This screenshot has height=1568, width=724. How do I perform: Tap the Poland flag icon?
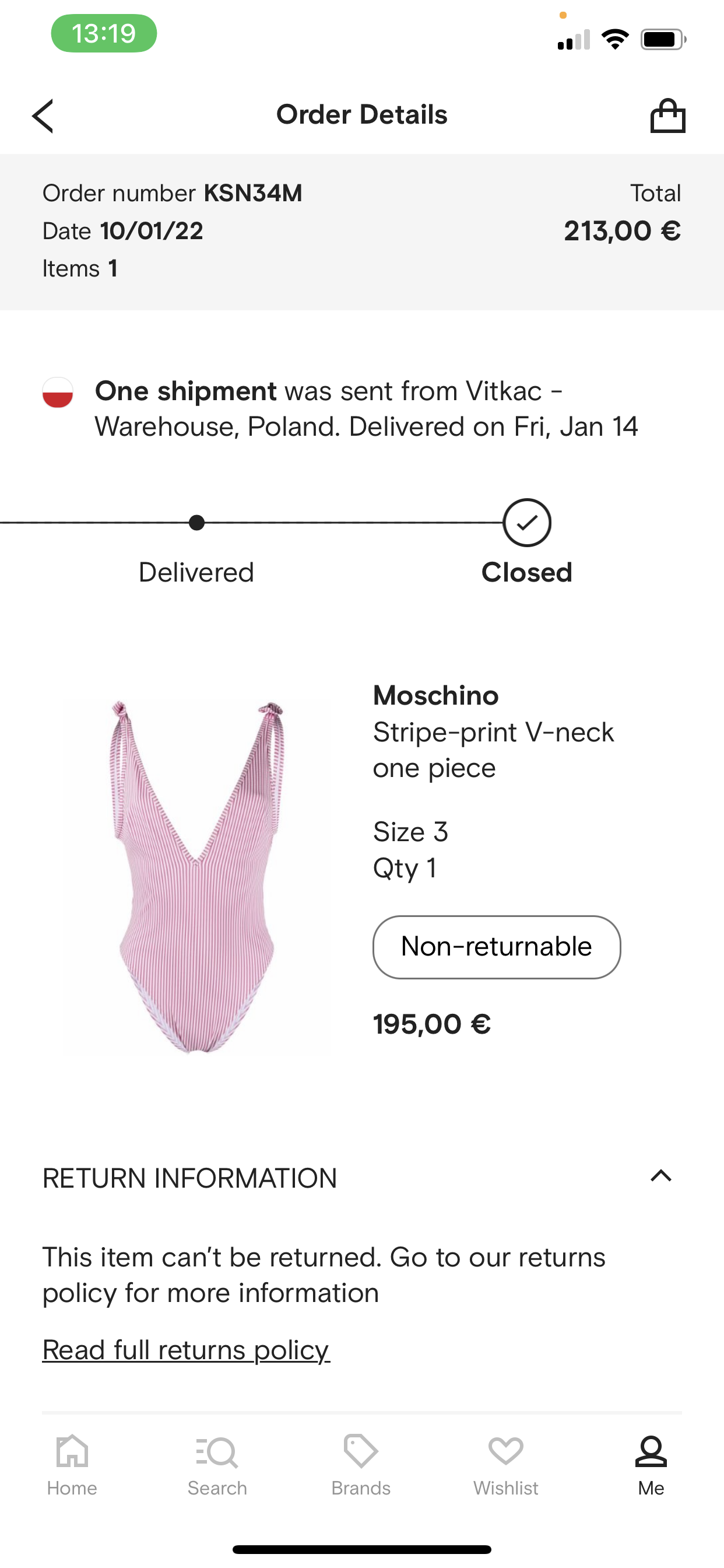click(x=58, y=392)
